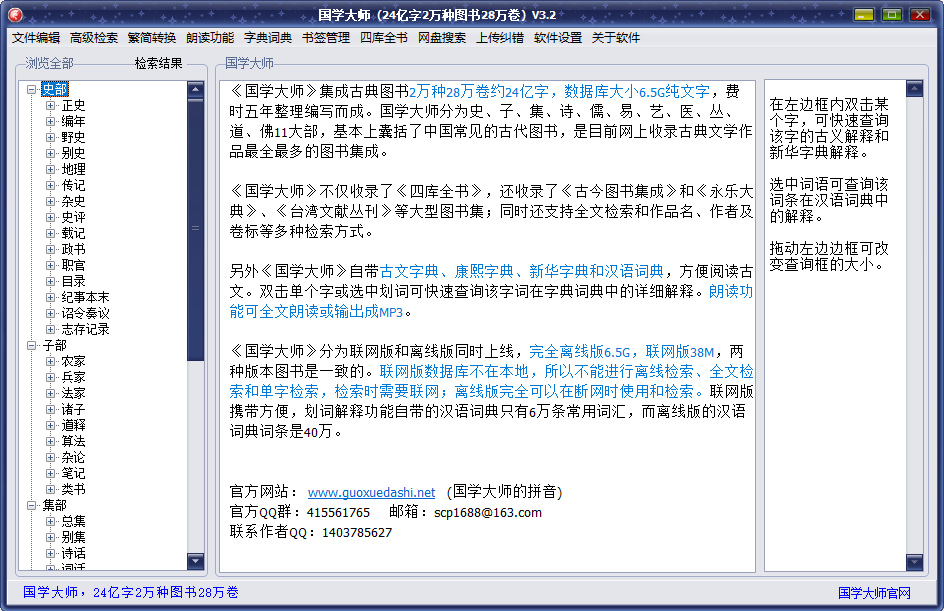Click the tree panel scroll-up arrow
Screen dimensions: 944x611
pyautogui.click(x=196, y=90)
